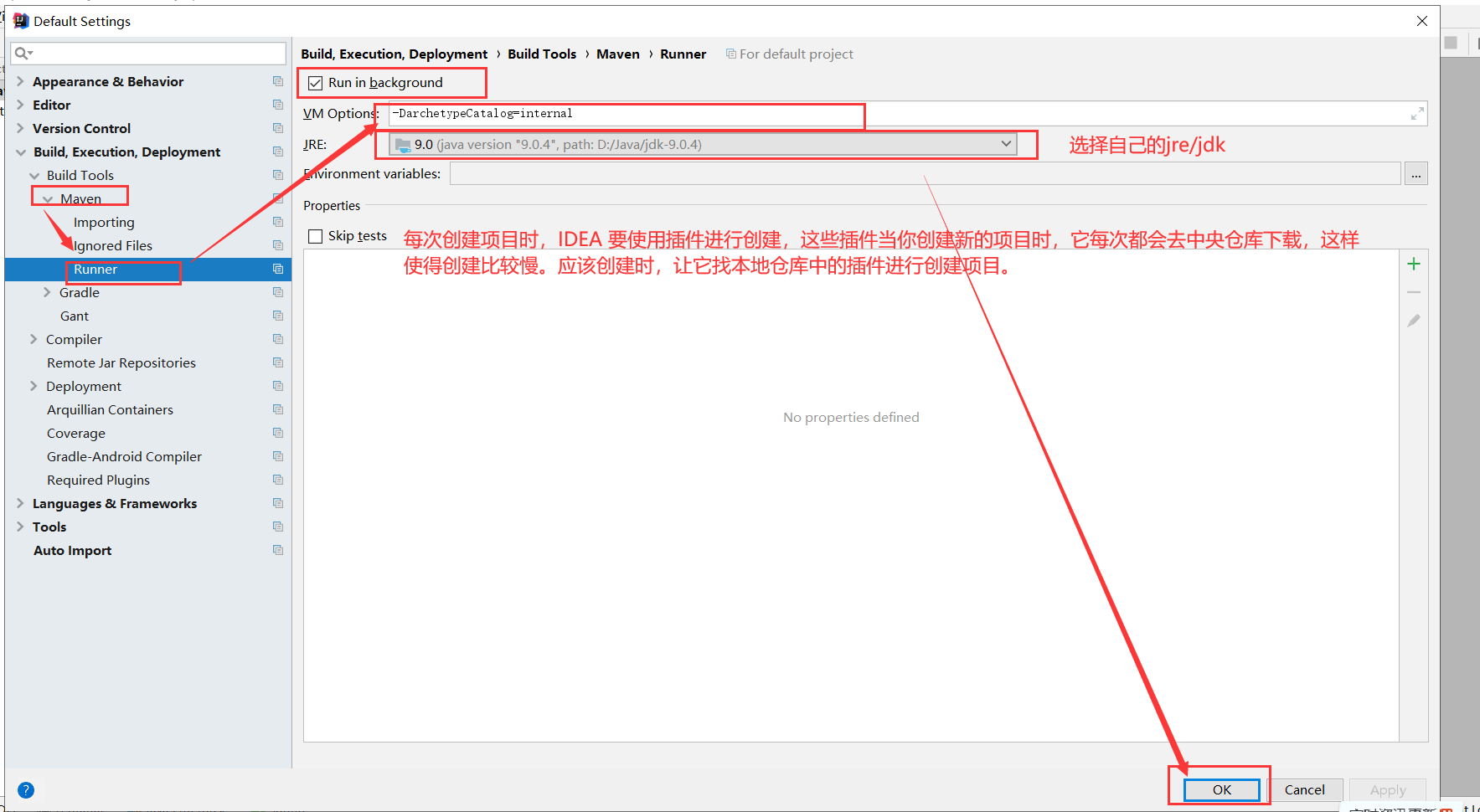Image resolution: width=1480 pixels, height=812 pixels.
Task: Expand the Appearance & Behavior section
Action: coord(20,81)
